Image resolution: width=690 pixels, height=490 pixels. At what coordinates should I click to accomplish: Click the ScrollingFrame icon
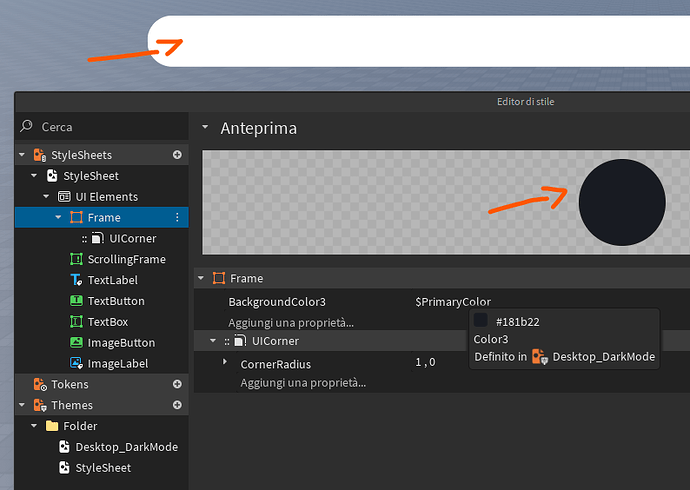[76, 259]
